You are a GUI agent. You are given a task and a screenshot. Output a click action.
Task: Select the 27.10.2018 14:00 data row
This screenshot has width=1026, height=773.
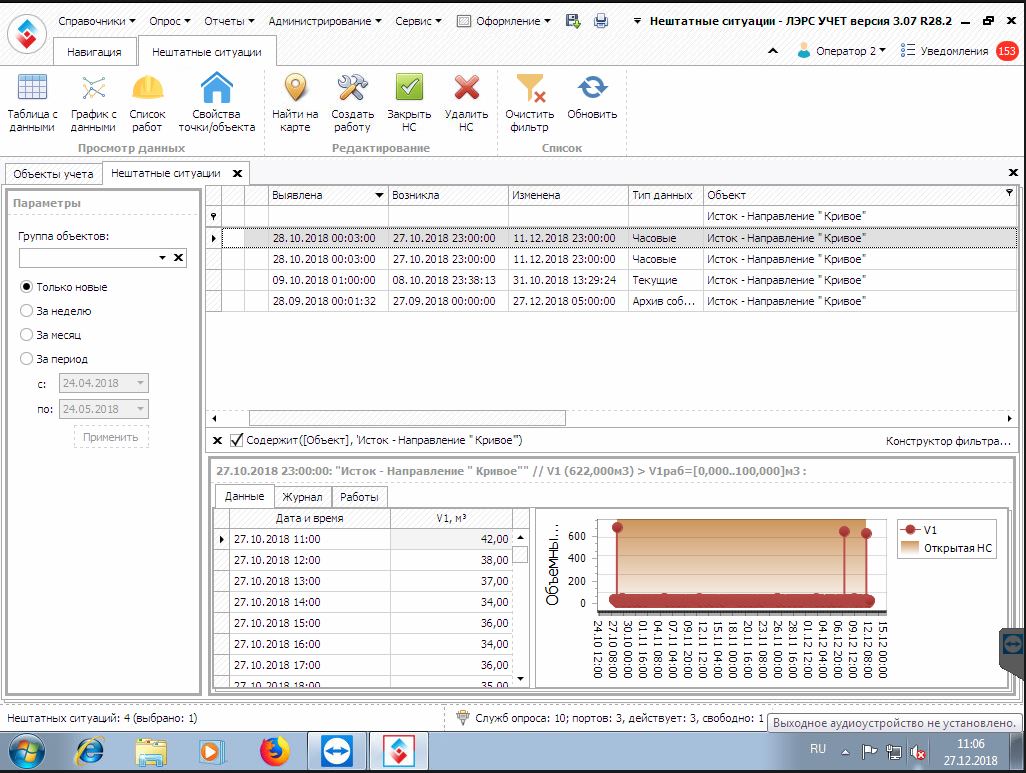(363, 602)
